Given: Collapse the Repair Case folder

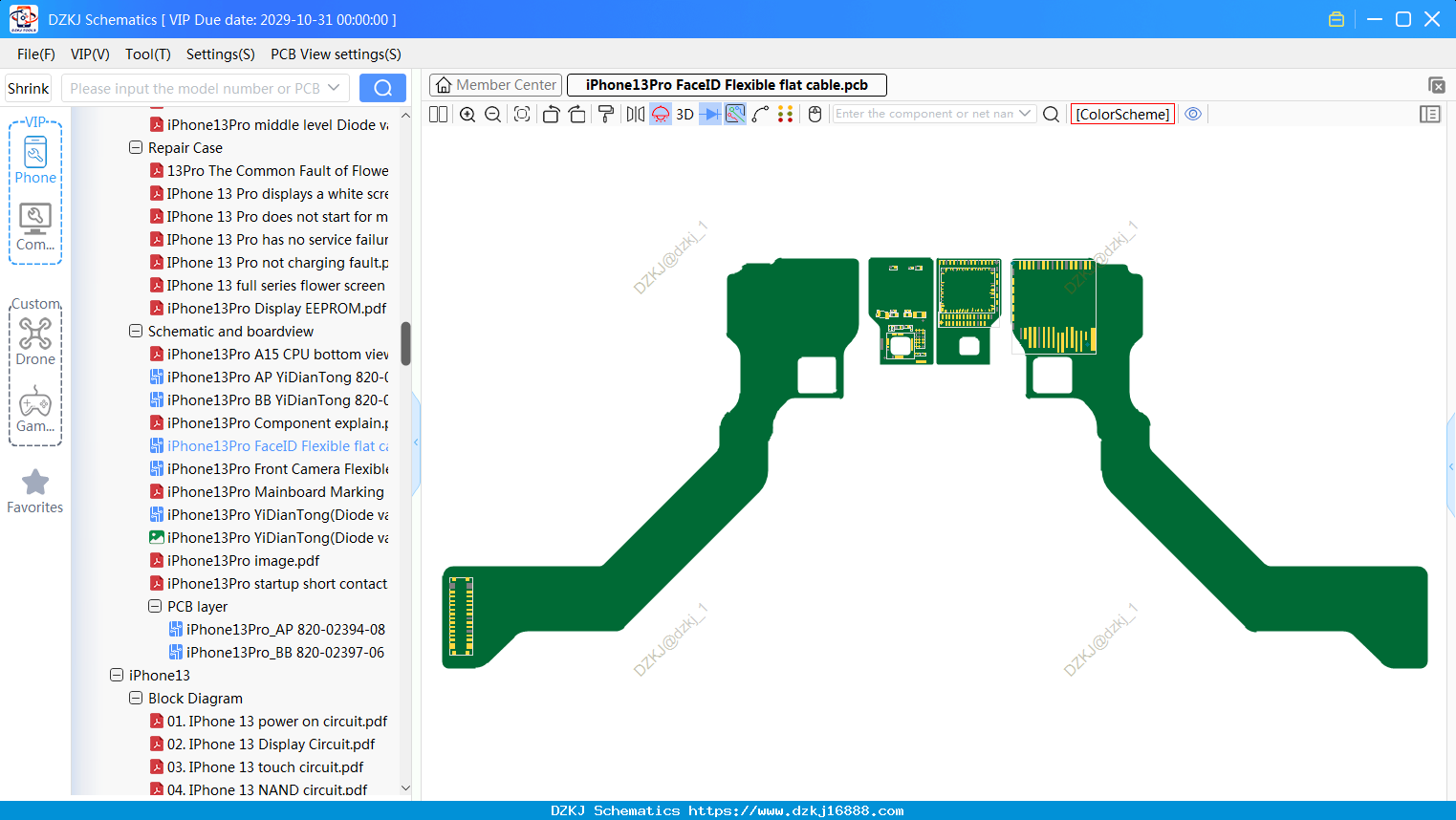Looking at the screenshot, I should pyautogui.click(x=136, y=148).
